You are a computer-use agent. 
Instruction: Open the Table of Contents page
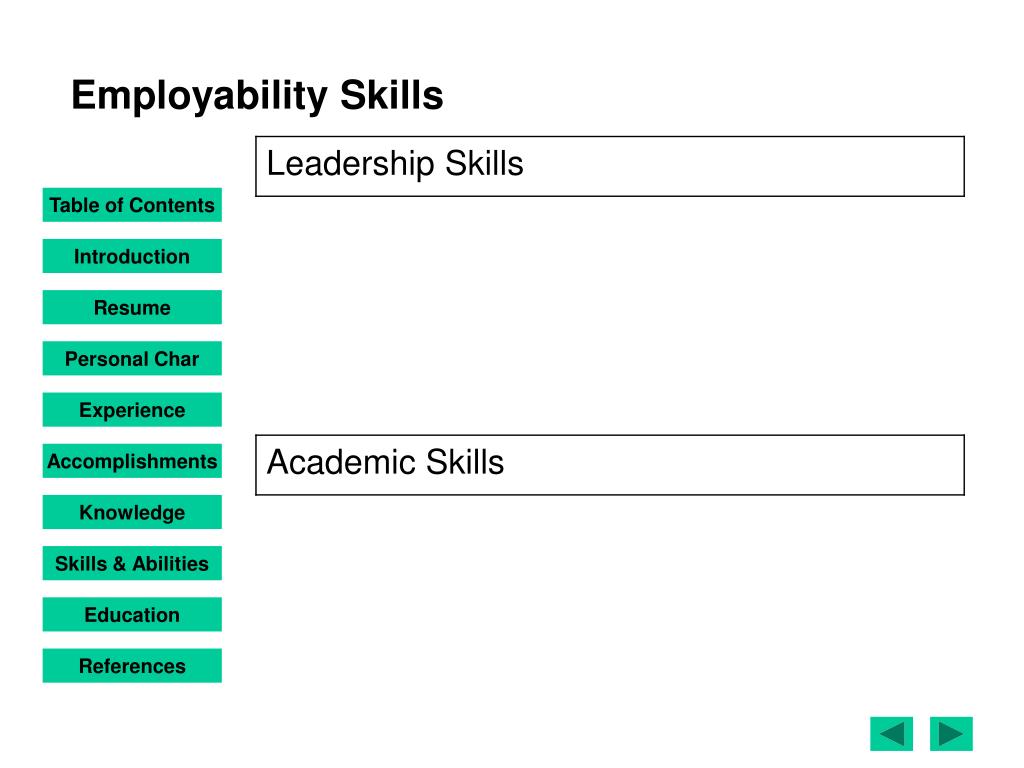pyautogui.click(x=132, y=205)
